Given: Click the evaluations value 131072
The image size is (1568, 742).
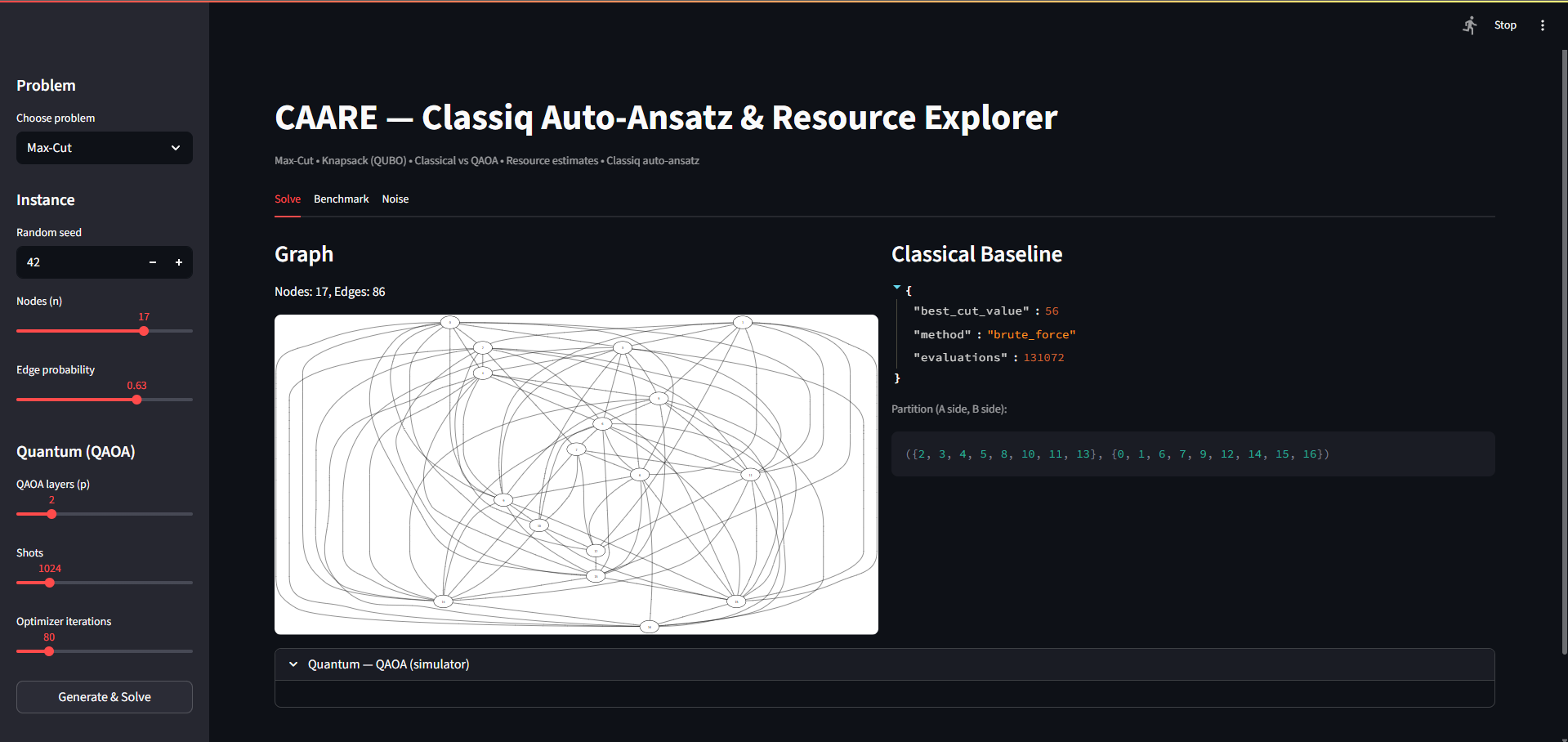Looking at the screenshot, I should coord(1043,358).
